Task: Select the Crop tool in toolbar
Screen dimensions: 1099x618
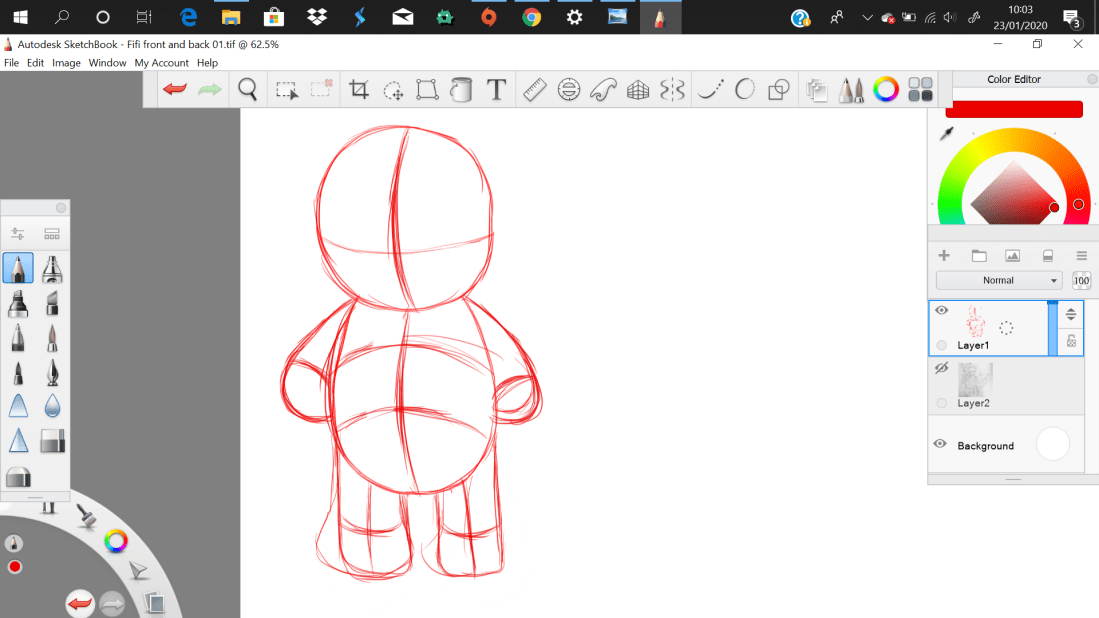Action: point(359,90)
